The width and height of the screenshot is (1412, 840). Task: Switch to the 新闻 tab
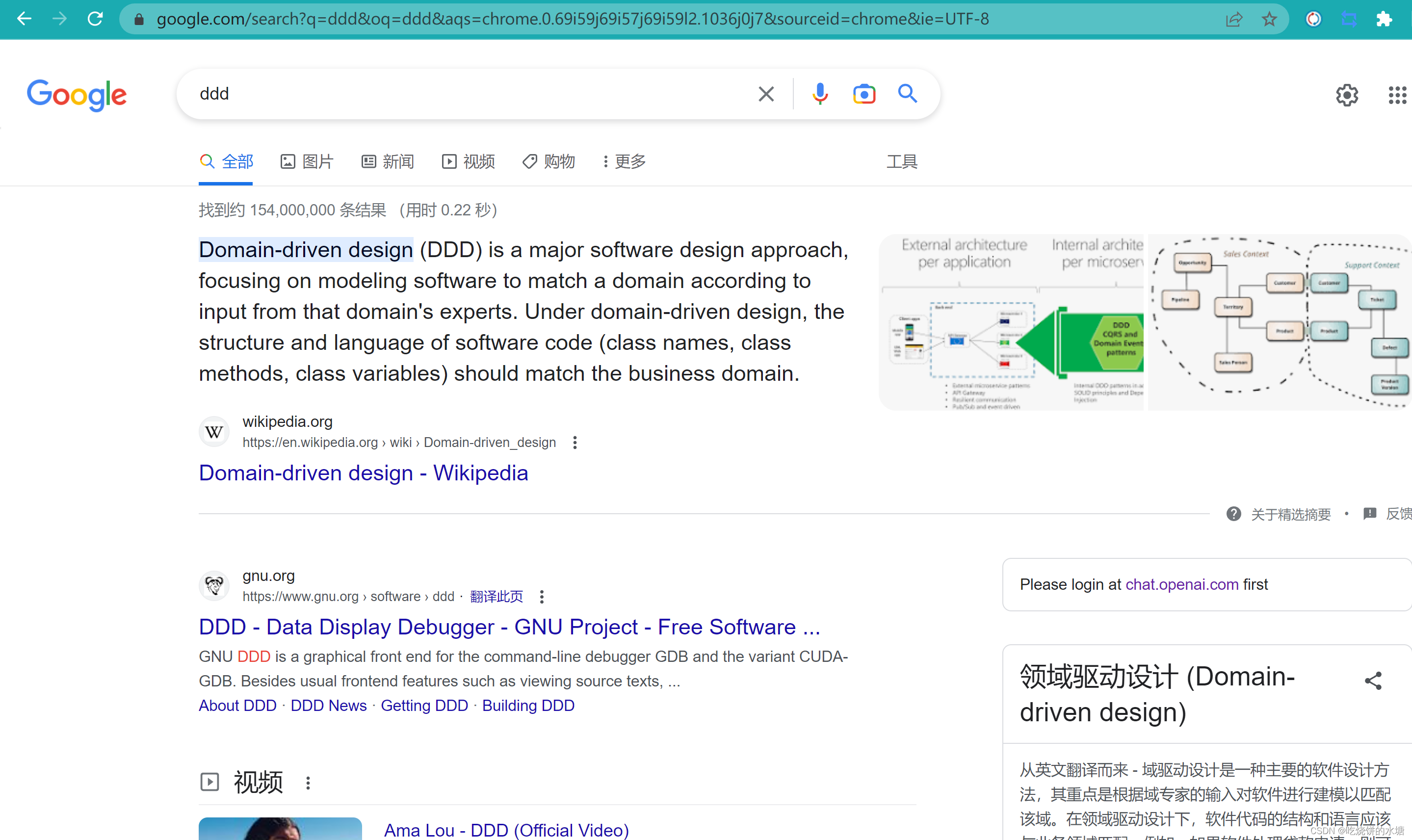coord(388,162)
